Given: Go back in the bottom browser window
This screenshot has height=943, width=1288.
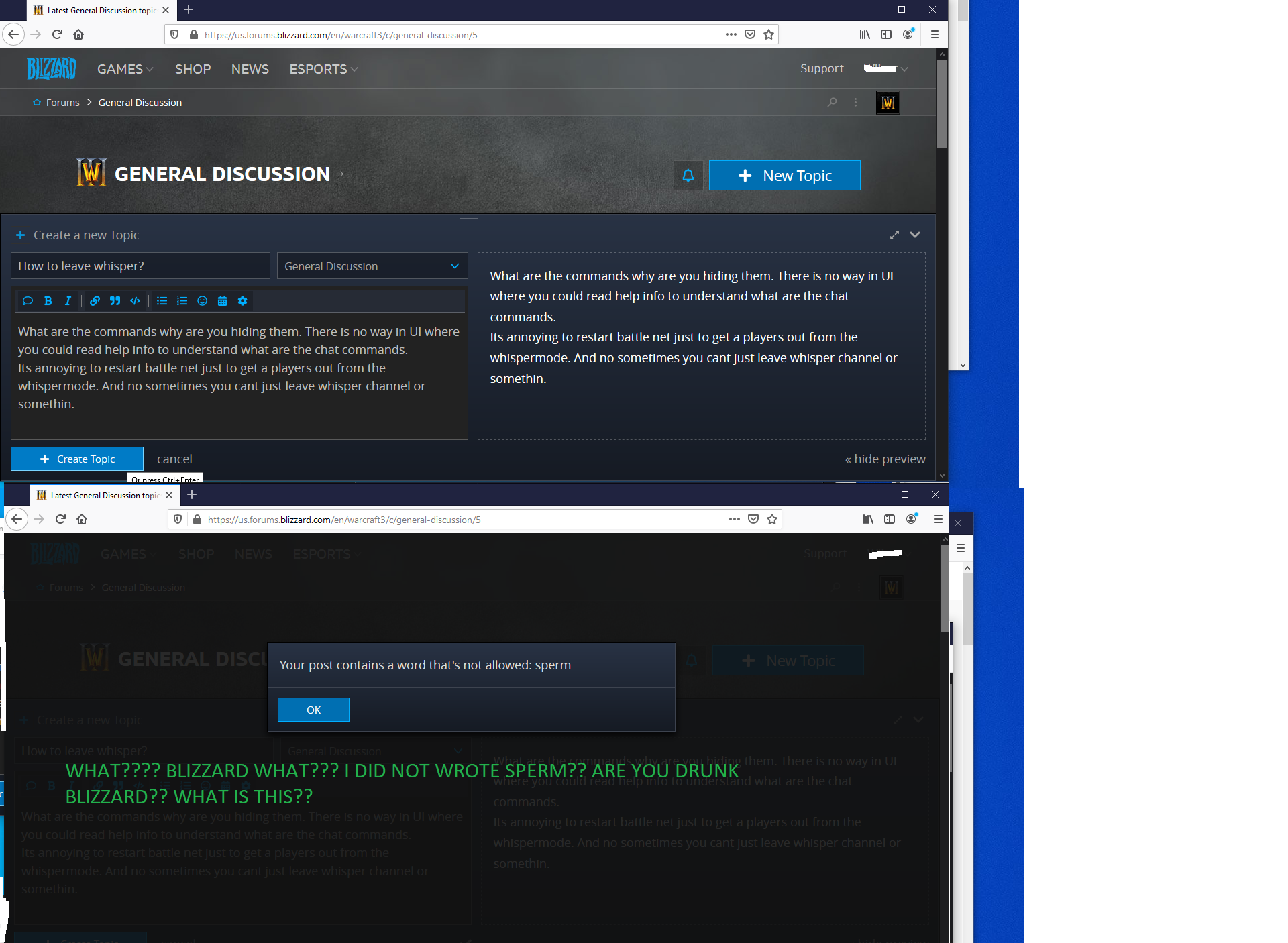Looking at the screenshot, I should [x=17, y=519].
